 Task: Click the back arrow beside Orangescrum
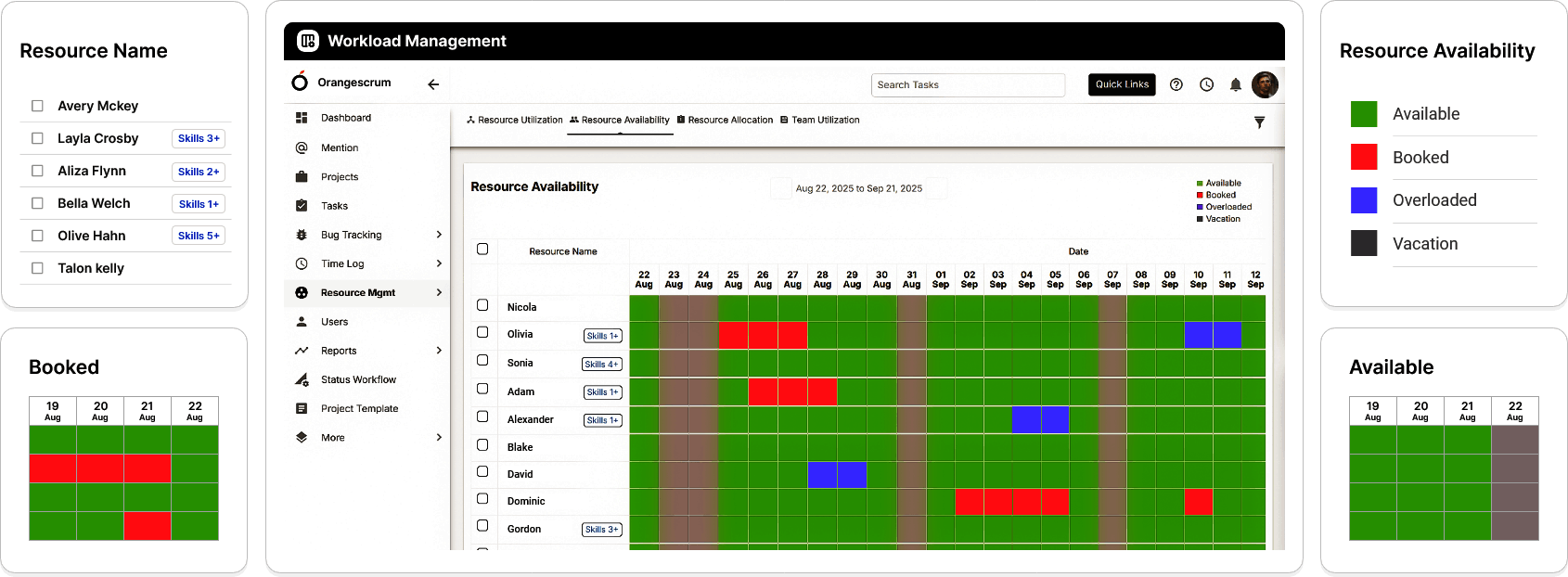(x=433, y=84)
